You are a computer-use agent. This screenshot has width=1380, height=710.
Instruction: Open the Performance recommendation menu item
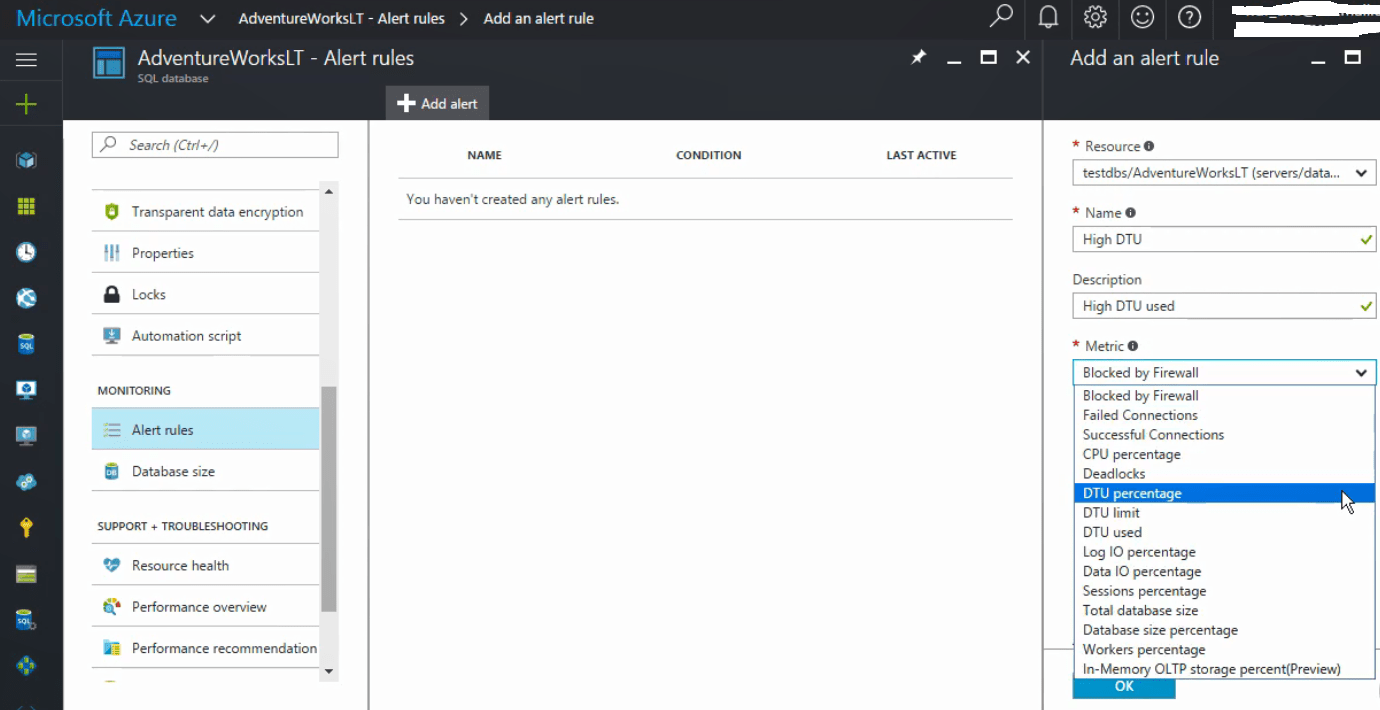206,648
